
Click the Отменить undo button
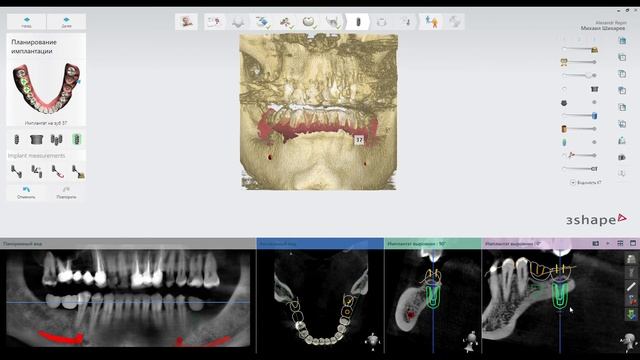[x=27, y=193]
